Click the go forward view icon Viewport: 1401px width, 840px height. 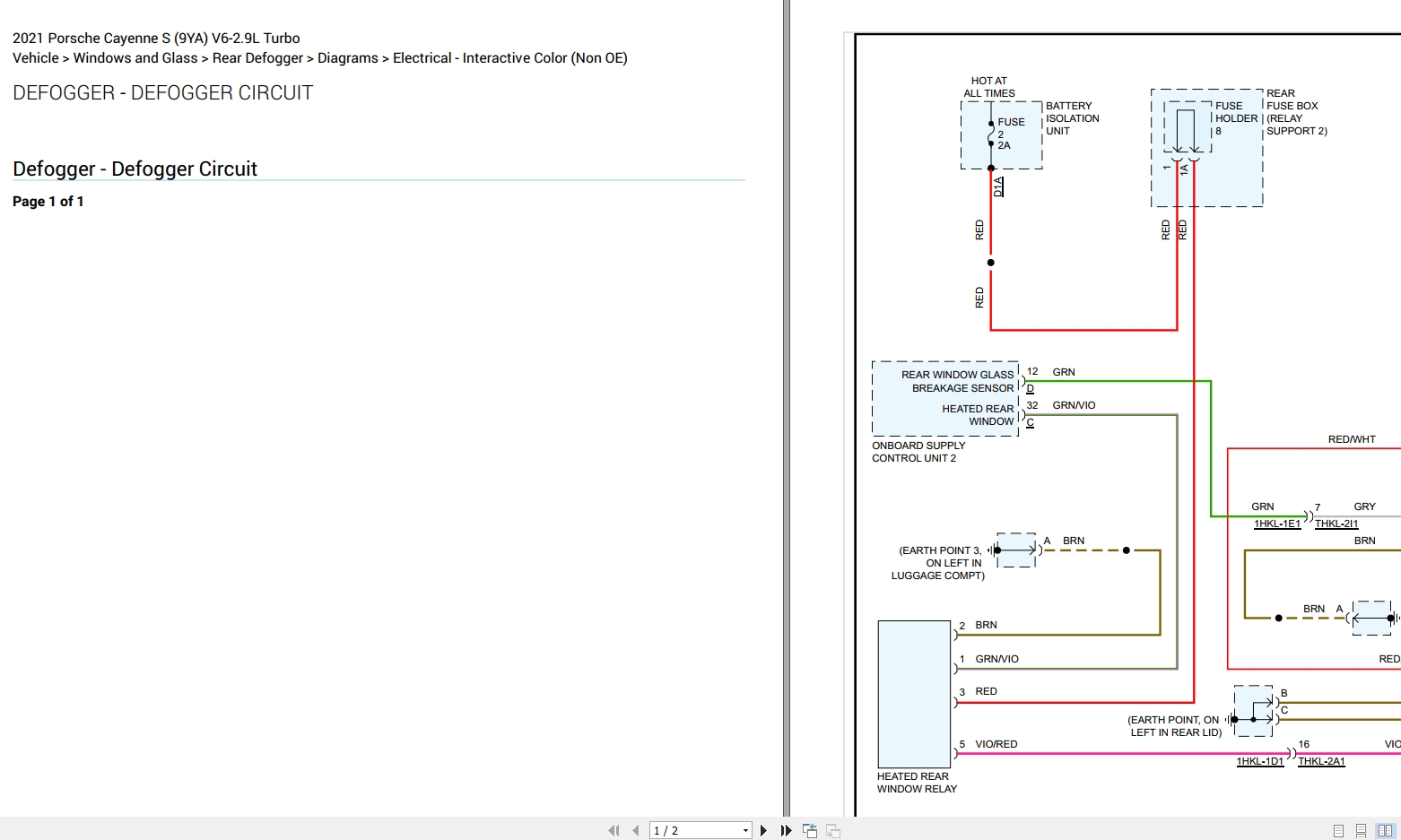(833, 831)
